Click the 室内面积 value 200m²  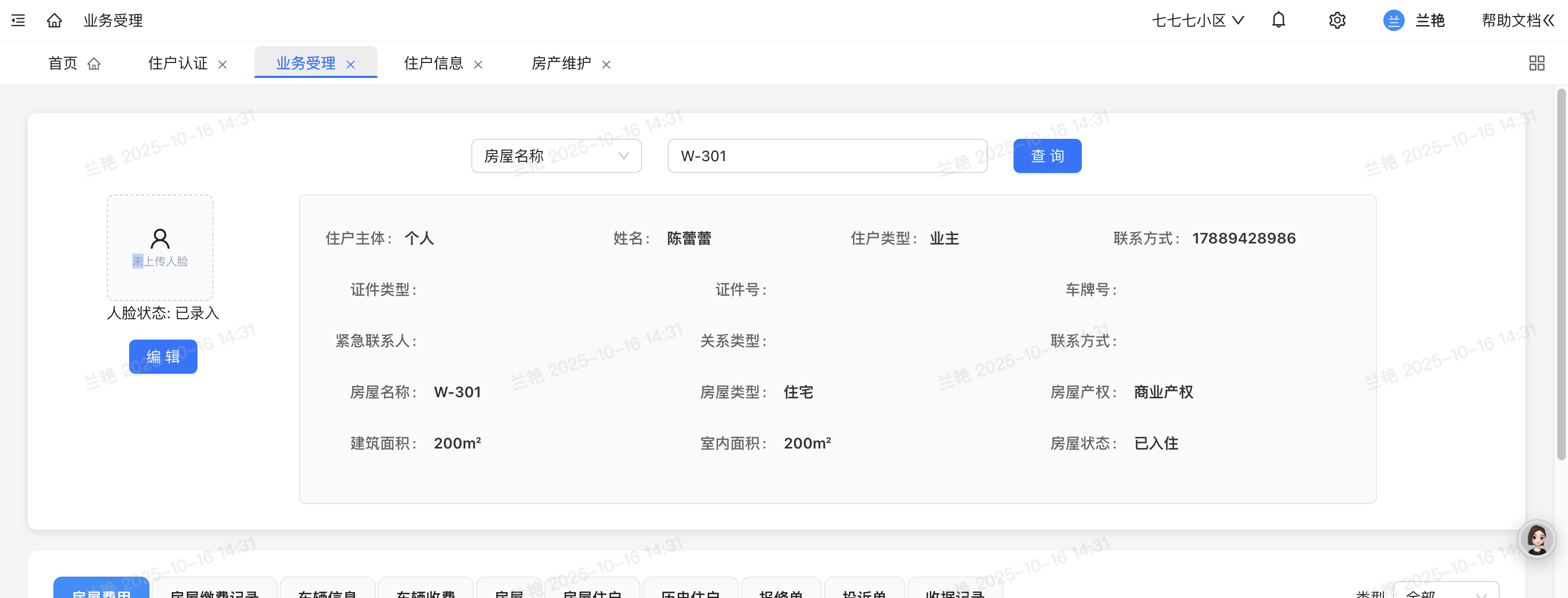[x=807, y=443]
